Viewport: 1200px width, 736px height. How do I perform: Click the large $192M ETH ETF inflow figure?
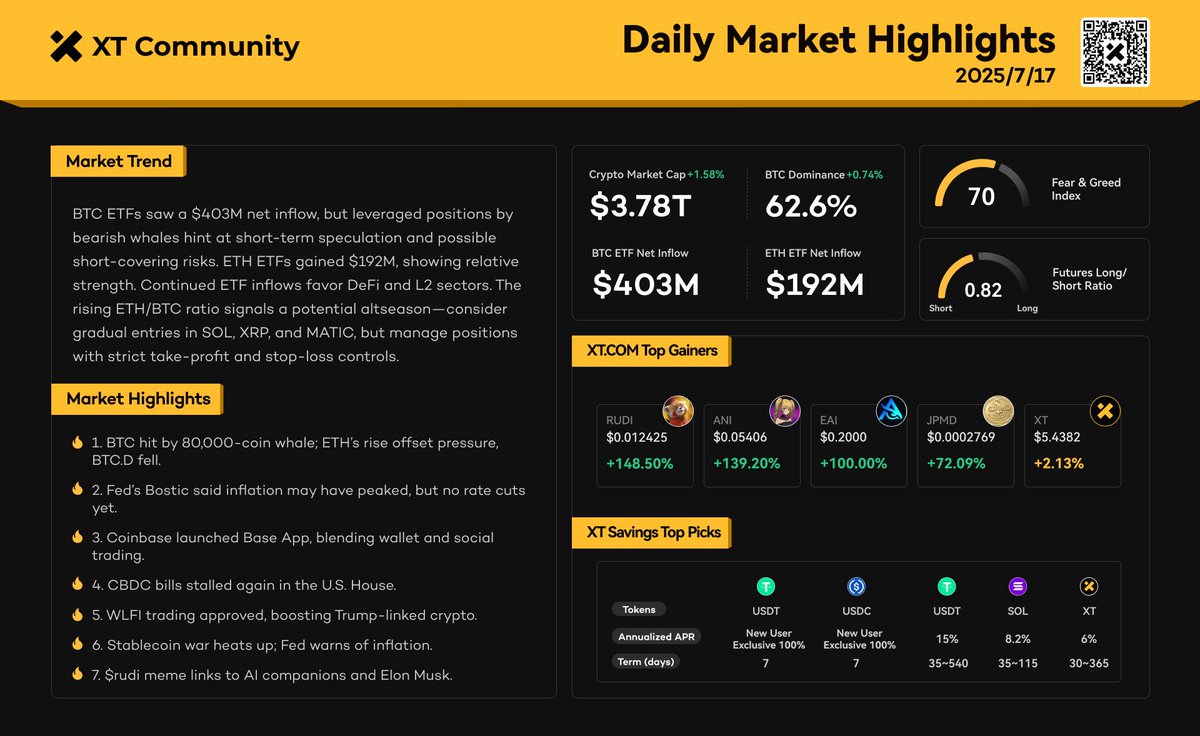815,285
